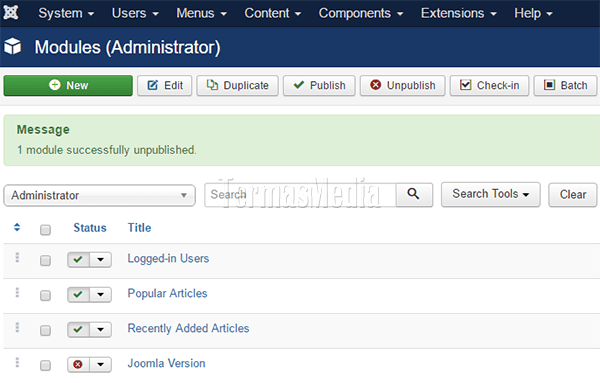Click the column ordering sort arrows icon
The image size is (600, 383).
[x=17, y=227]
